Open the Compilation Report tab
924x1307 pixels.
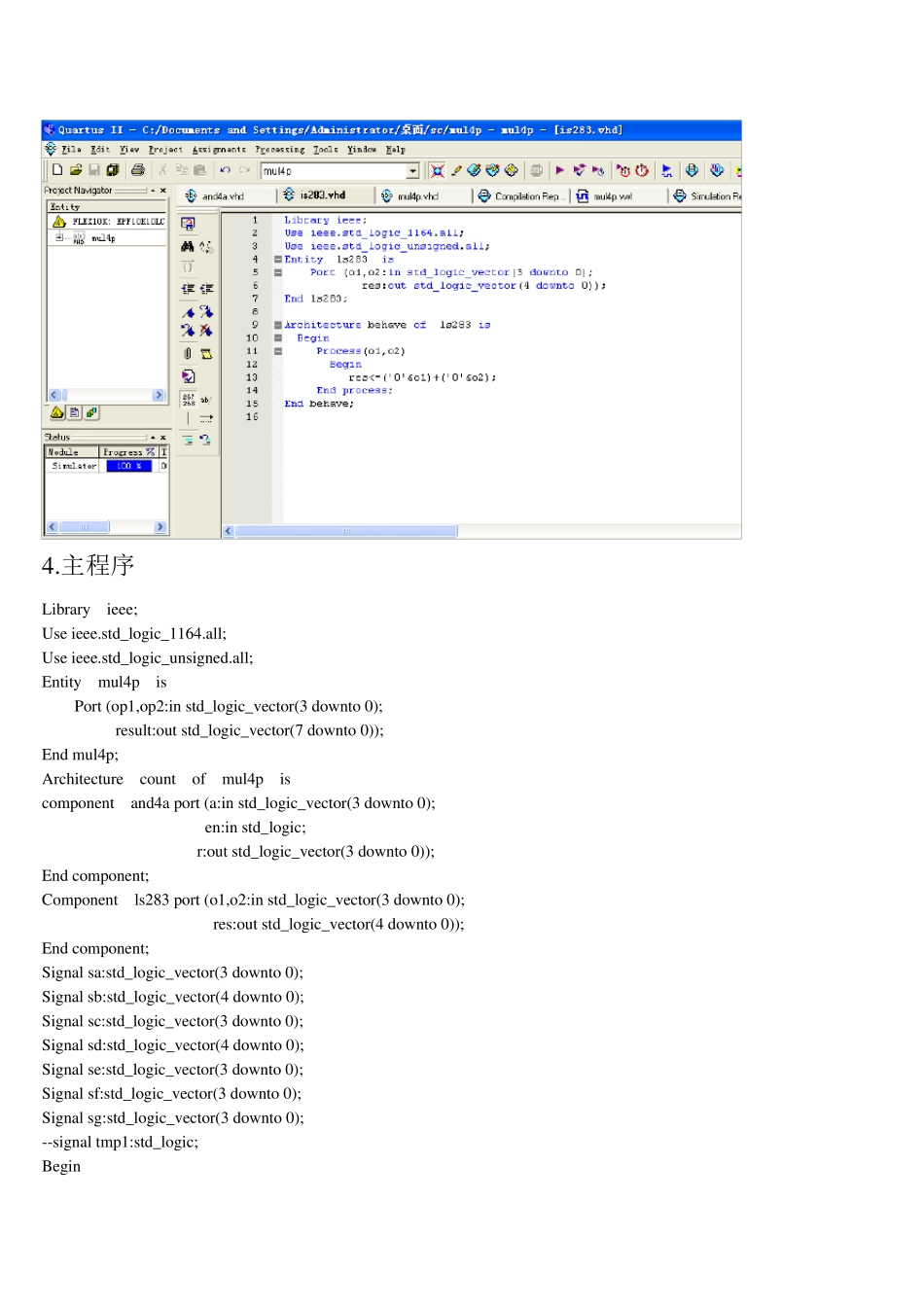(x=519, y=196)
